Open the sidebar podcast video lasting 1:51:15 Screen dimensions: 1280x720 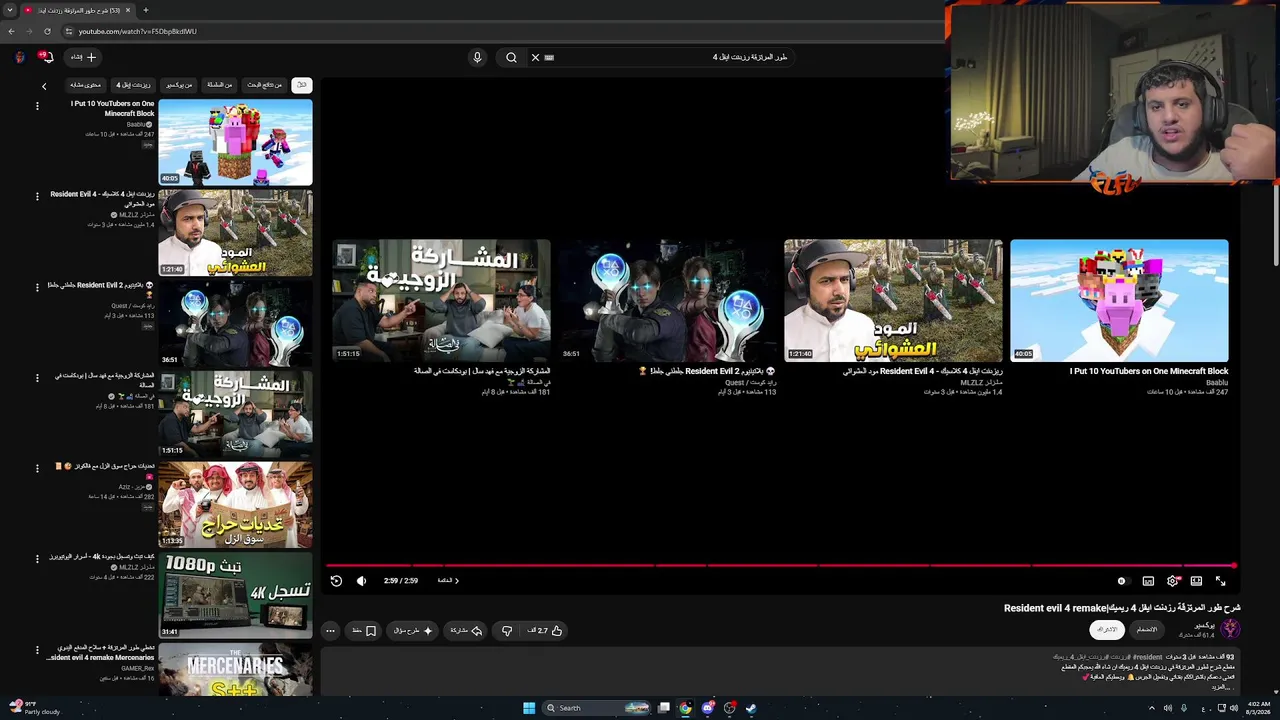(235, 414)
